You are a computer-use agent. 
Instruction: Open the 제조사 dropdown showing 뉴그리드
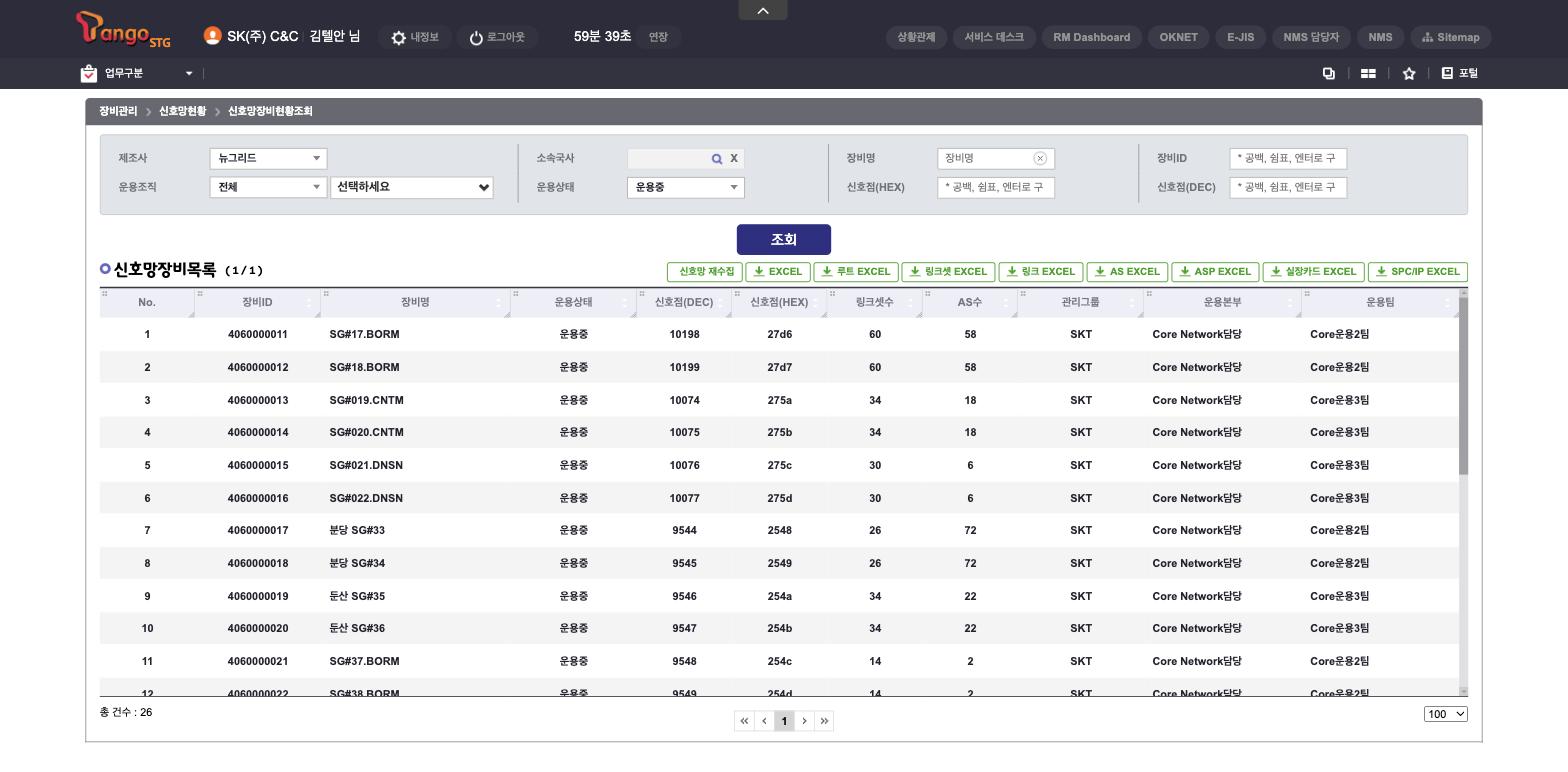pos(269,158)
